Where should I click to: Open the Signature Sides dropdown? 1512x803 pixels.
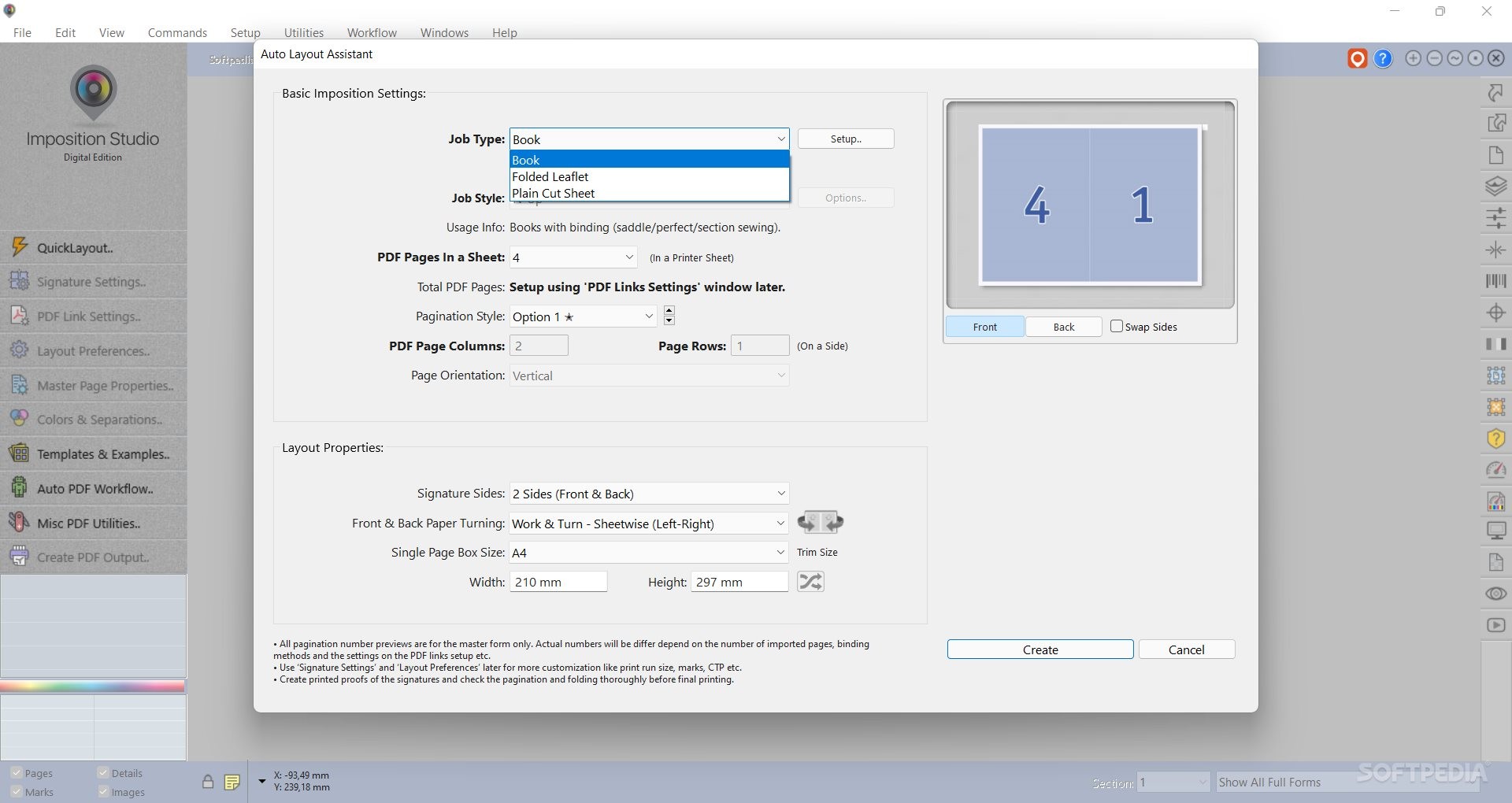click(650, 494)
